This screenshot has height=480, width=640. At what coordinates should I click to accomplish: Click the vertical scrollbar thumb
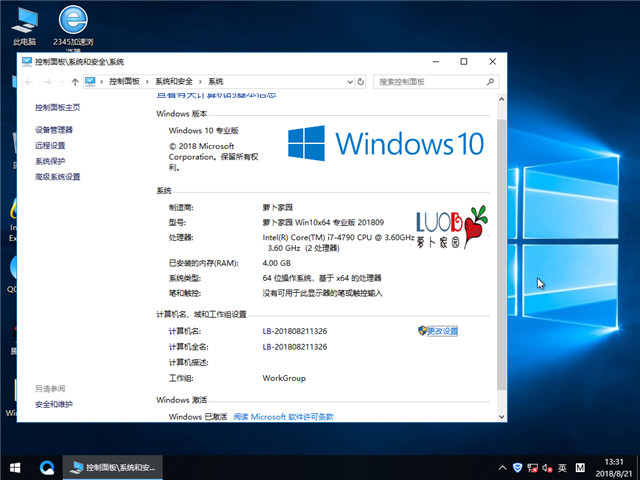502,255
